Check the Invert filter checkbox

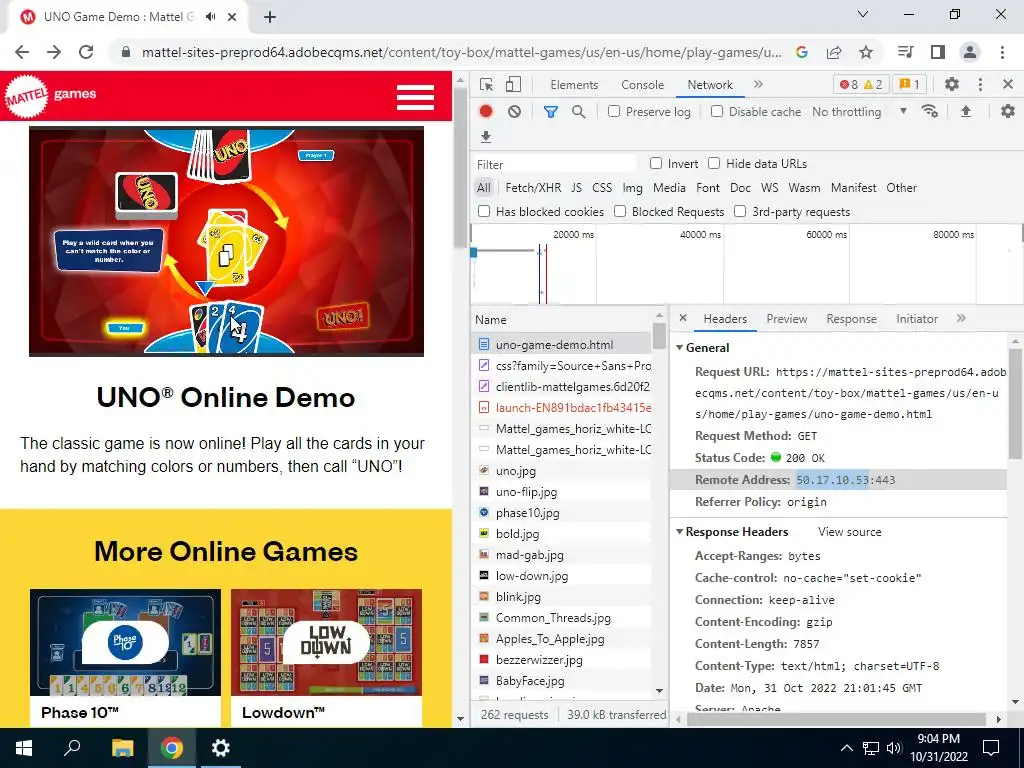point(656,163)
